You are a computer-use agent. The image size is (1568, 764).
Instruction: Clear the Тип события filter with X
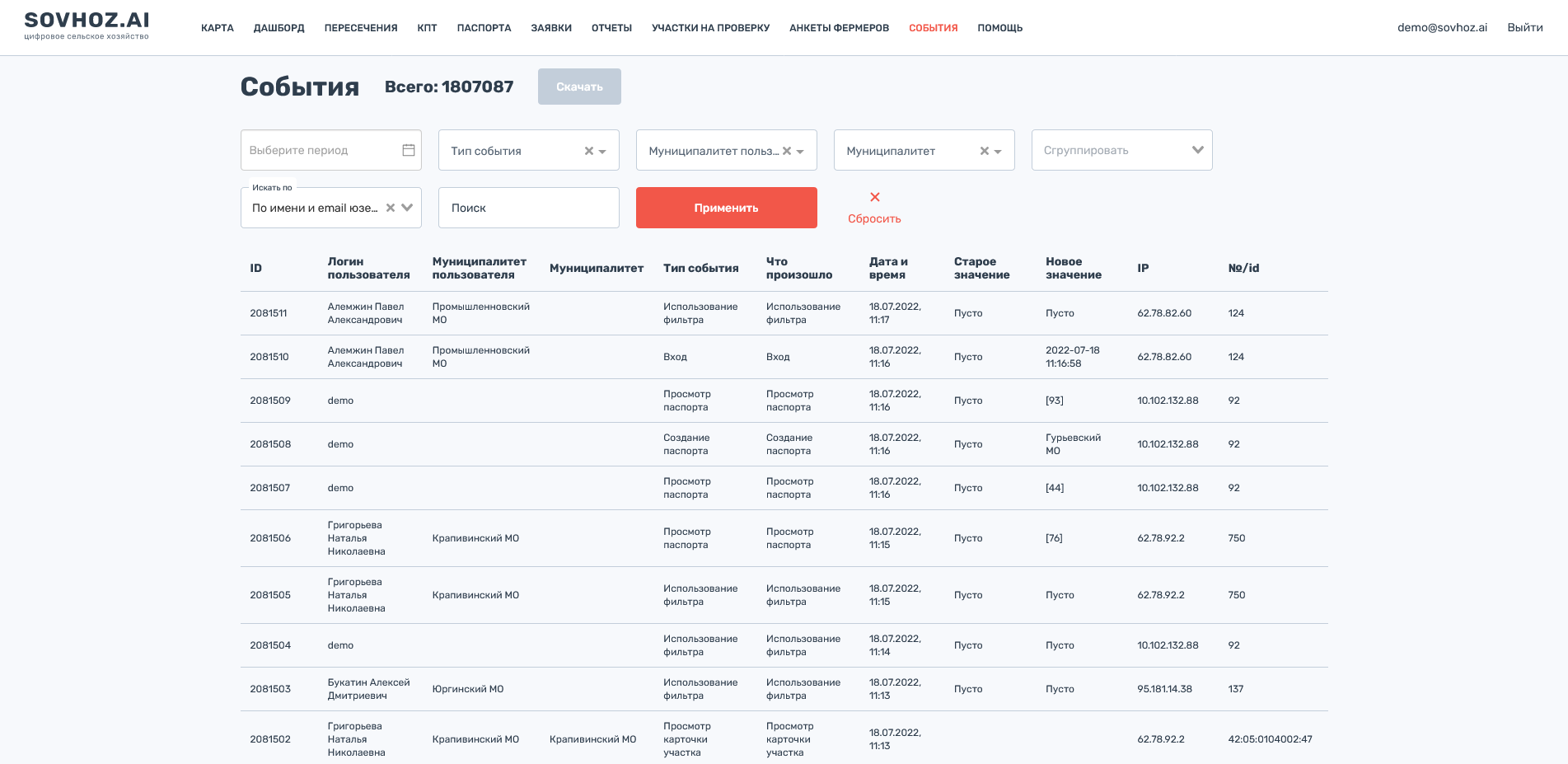pyautogui.click(x=588, y=151)
